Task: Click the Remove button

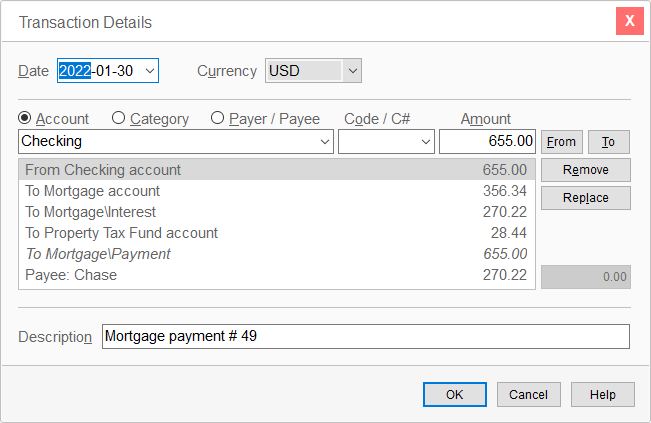Action: click(x=585, y=170)
